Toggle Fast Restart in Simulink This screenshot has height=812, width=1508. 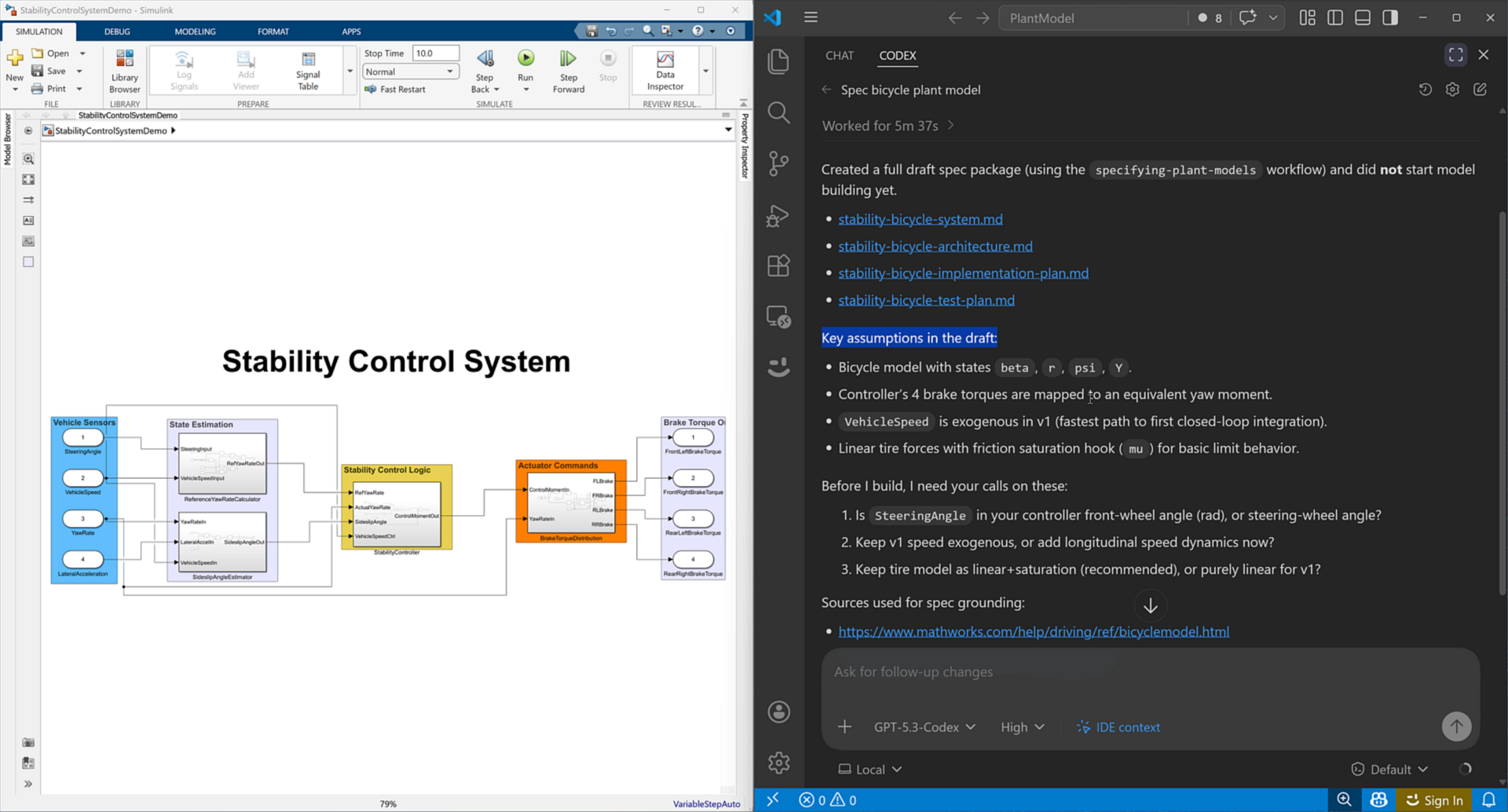click(395, 90)
